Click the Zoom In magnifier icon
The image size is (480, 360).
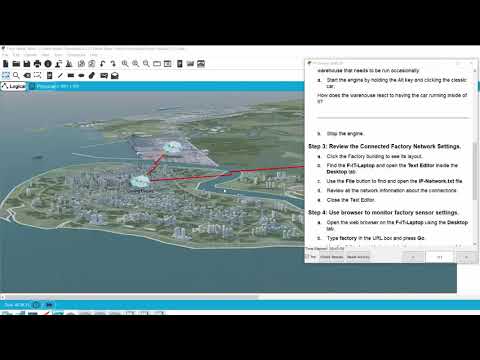[x=125, y=64]
